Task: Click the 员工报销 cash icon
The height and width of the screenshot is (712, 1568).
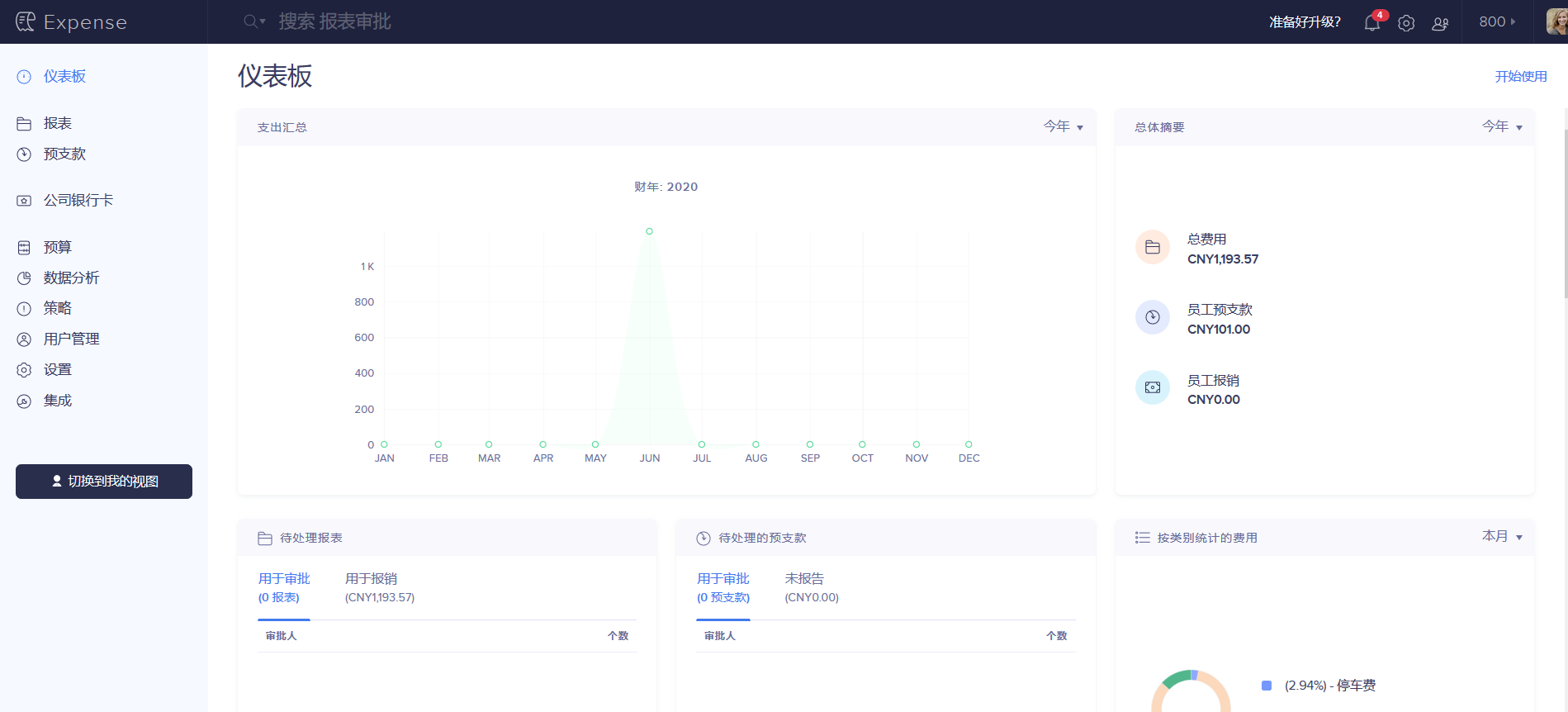Action: point(1153,387)
